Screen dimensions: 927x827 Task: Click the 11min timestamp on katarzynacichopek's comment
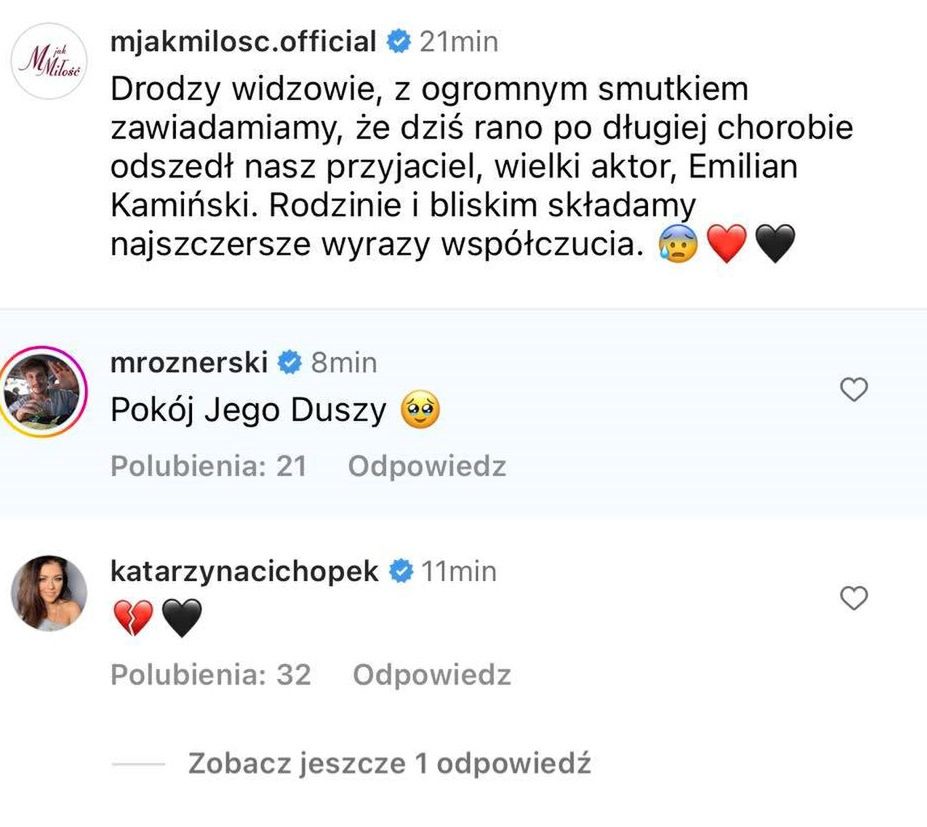(459, 571)
